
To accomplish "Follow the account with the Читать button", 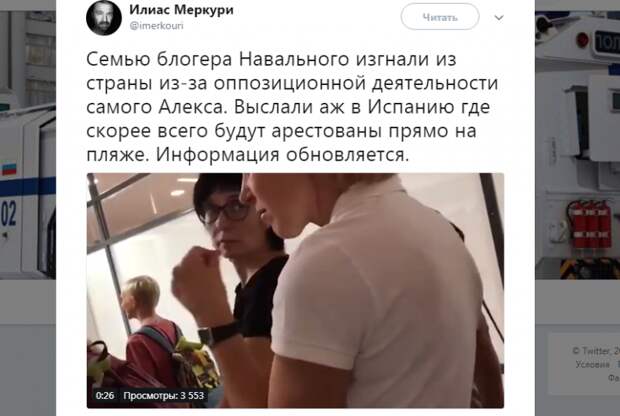I will (440, 17).
